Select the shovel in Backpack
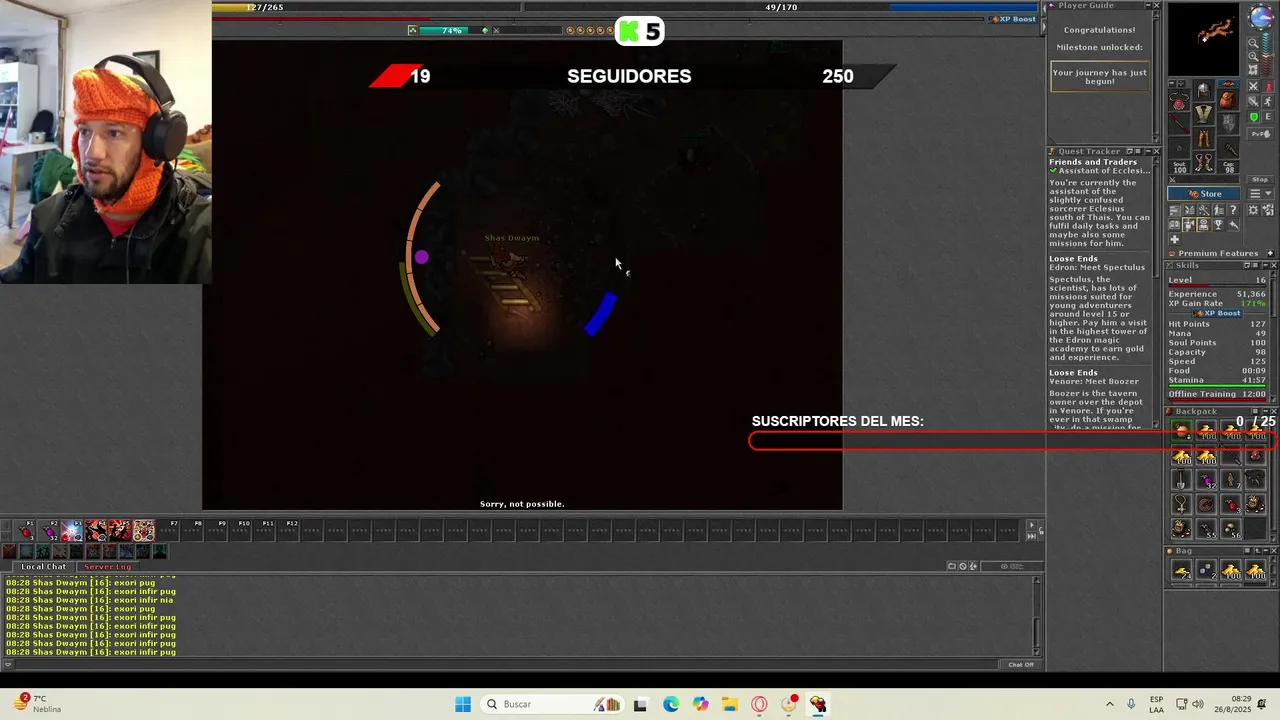The height and width of the screenshot is (720, 1280). click(1181, 479)
